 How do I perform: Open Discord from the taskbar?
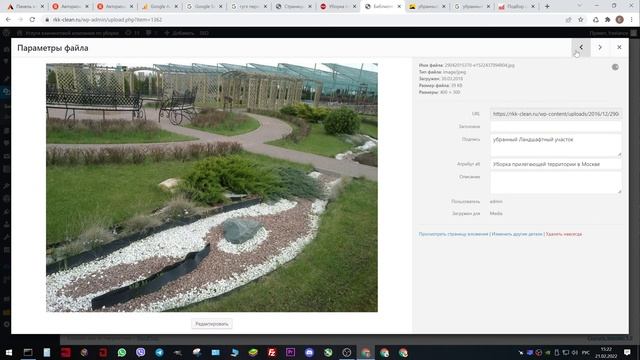click(309, 352)
